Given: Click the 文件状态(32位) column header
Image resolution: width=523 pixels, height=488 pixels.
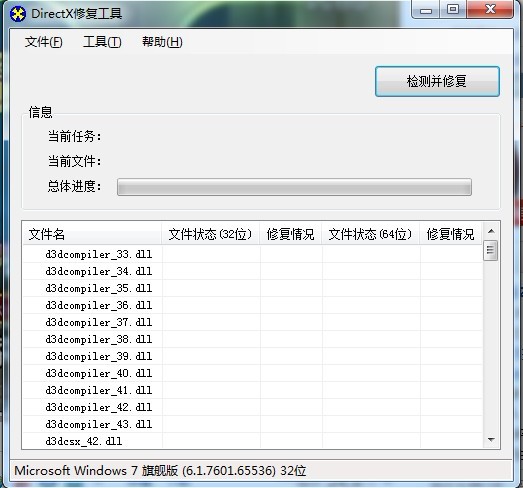Looking at the screenshot, I should point(210,234).
